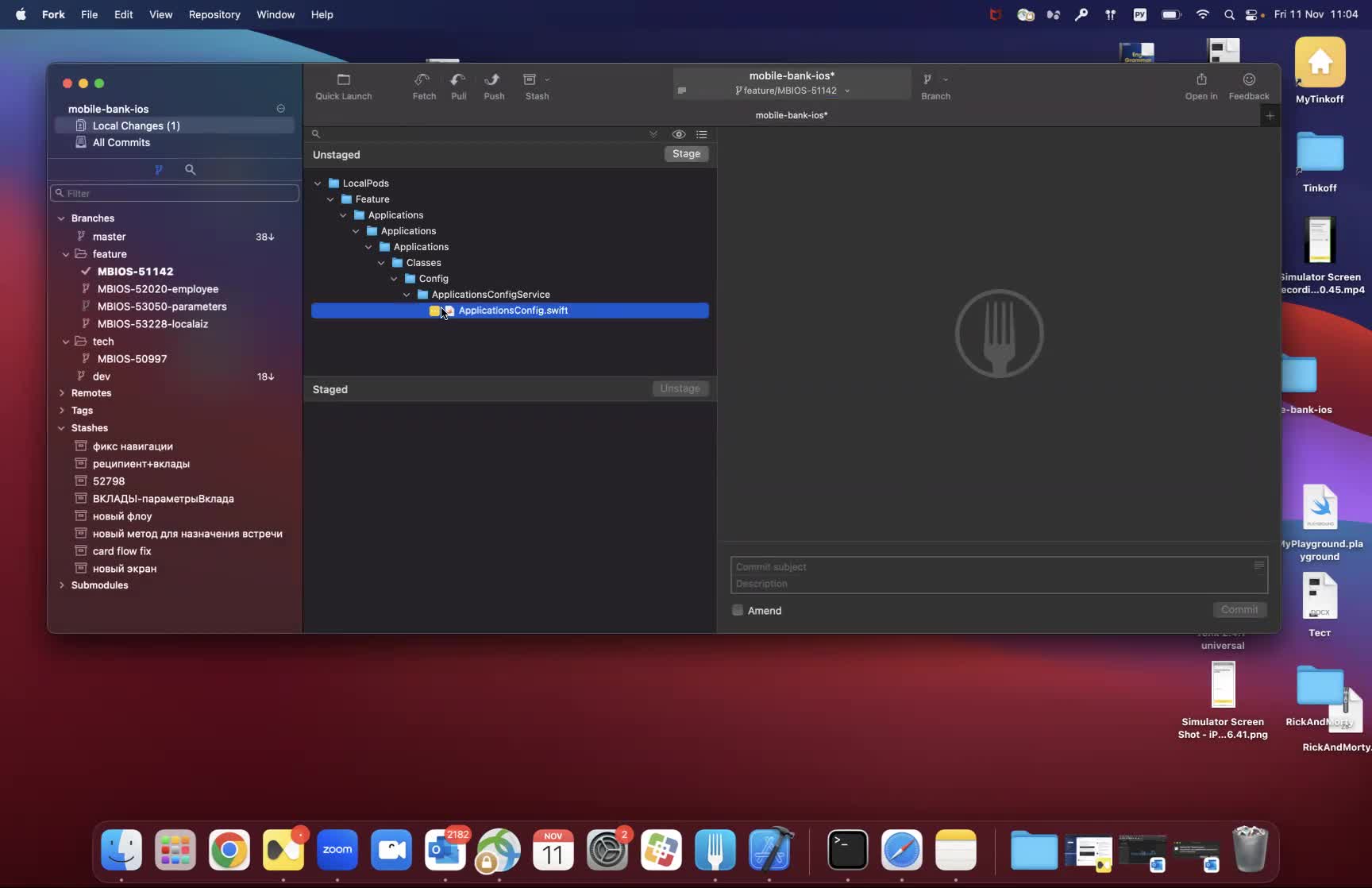Screen dimensions: 1372x888
Task: Open Xcode from the Dock
Action: click(769, 850)
